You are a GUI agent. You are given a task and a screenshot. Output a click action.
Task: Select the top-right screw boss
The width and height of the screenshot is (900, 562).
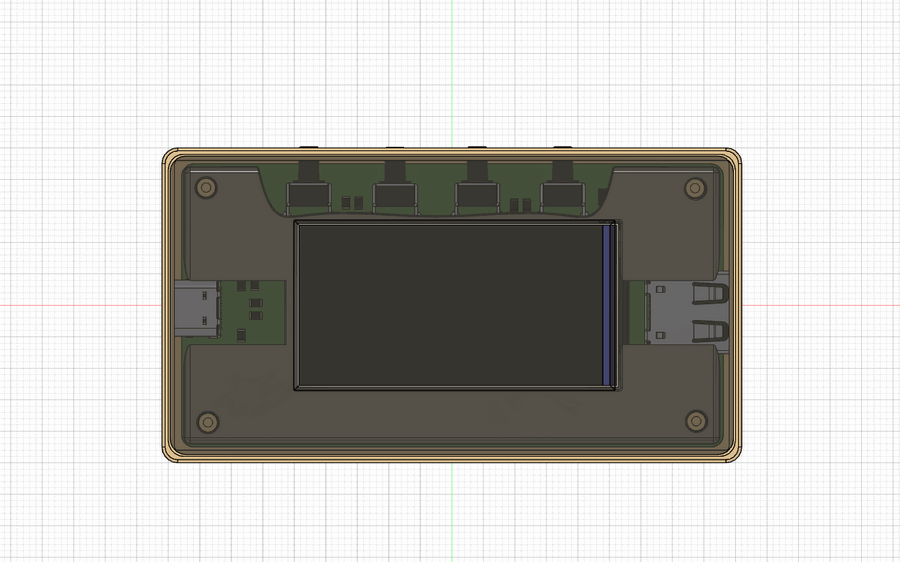coord(695,188)
